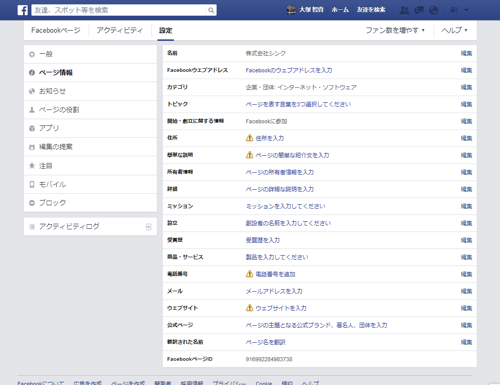500x385 pixels.
Task: Click 編集 in the ミッション row
Action: (466, 206)
